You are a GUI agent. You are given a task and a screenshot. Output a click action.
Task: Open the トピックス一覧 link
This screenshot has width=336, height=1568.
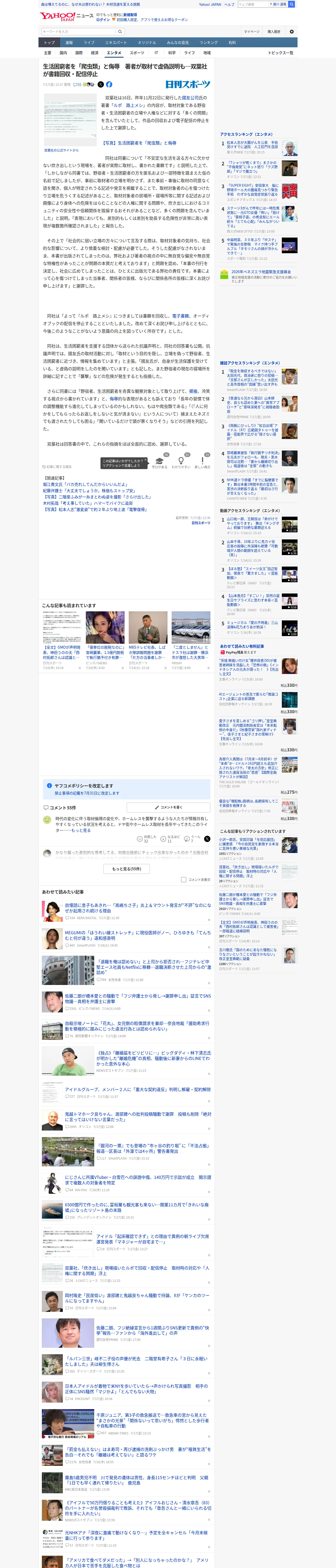tap(281, 53)
